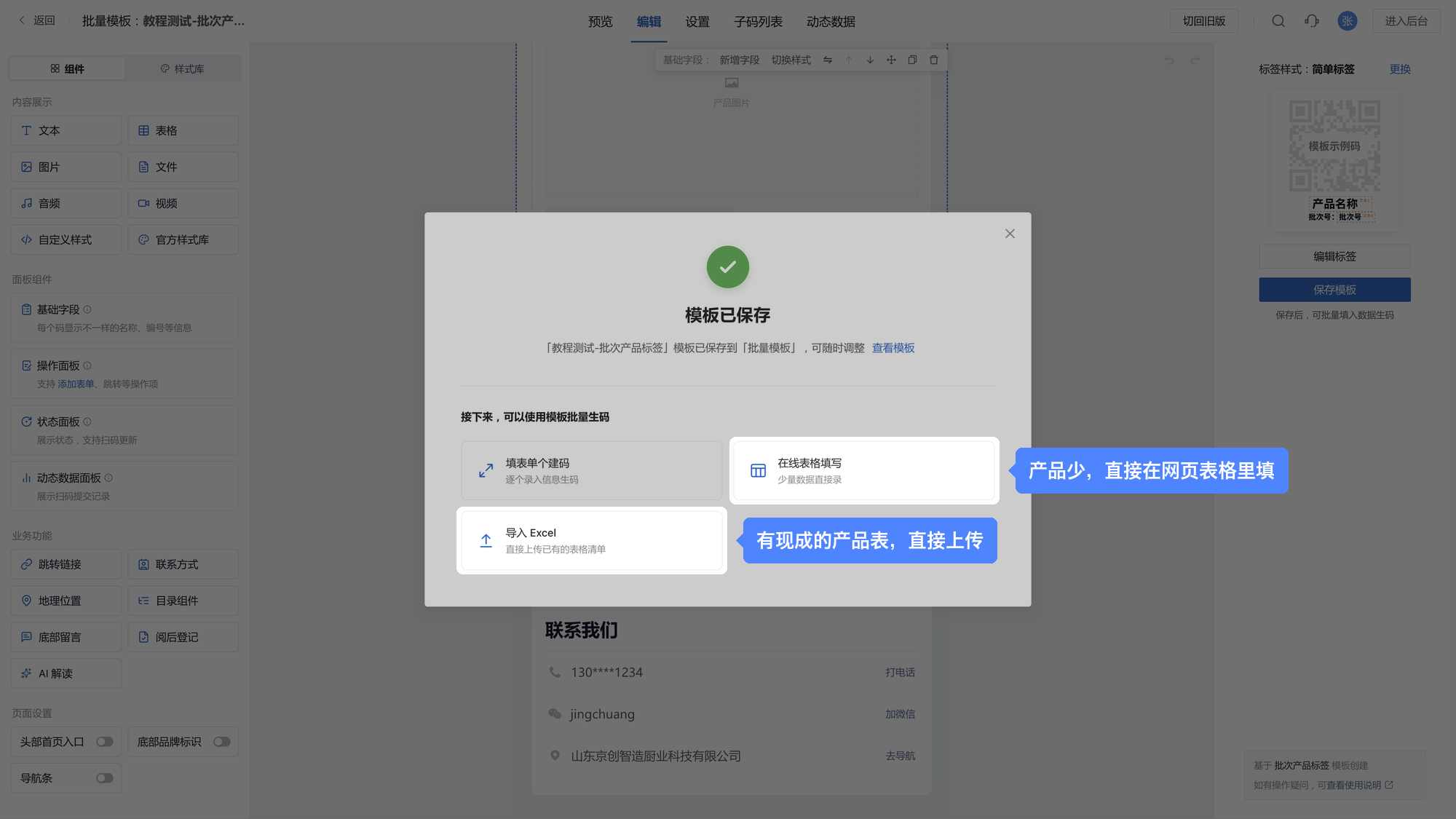
Task: Add a 表格 component
Action: point(183,130)
